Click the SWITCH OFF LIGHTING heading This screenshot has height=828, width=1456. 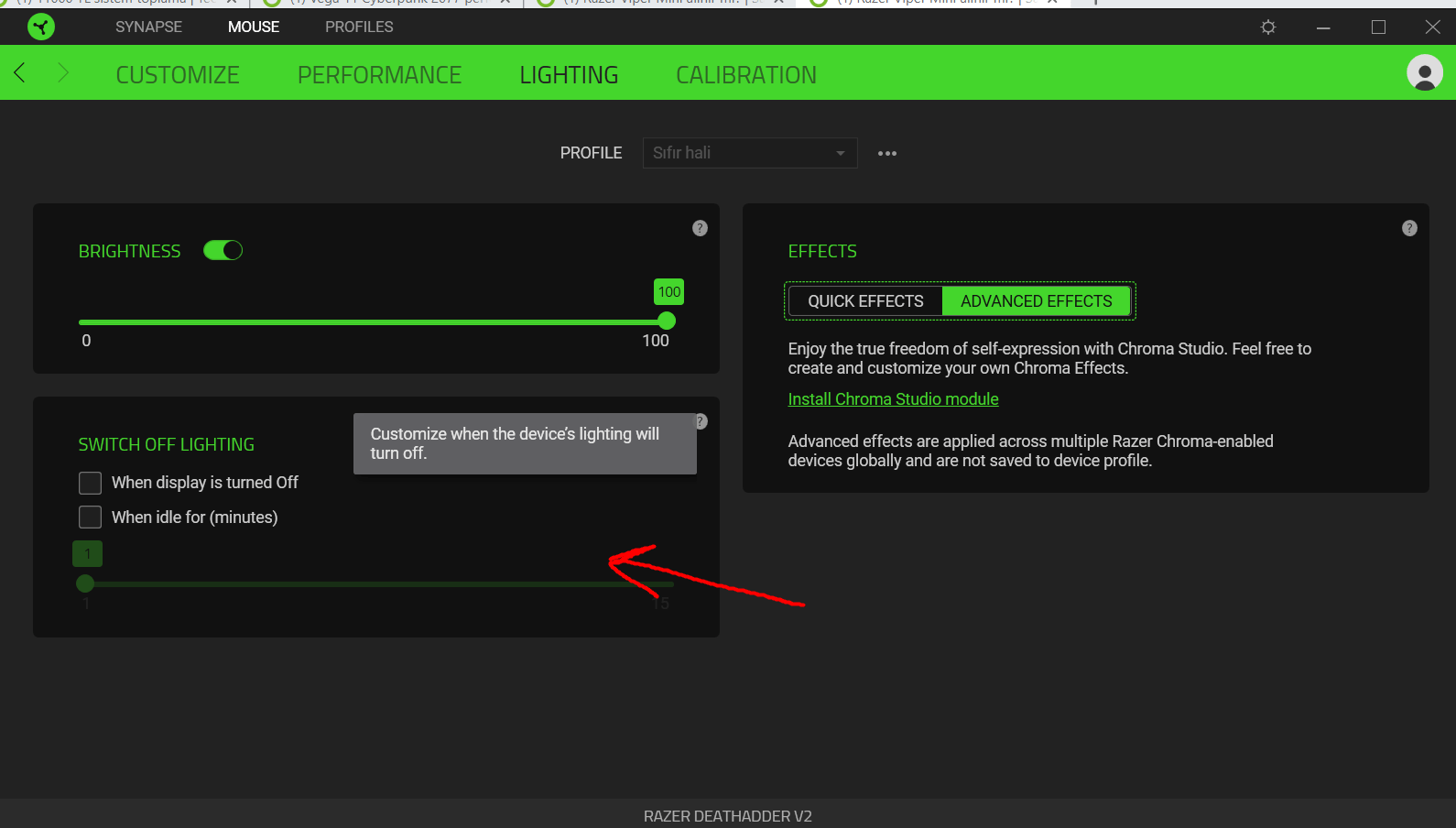tap(167, 444)
